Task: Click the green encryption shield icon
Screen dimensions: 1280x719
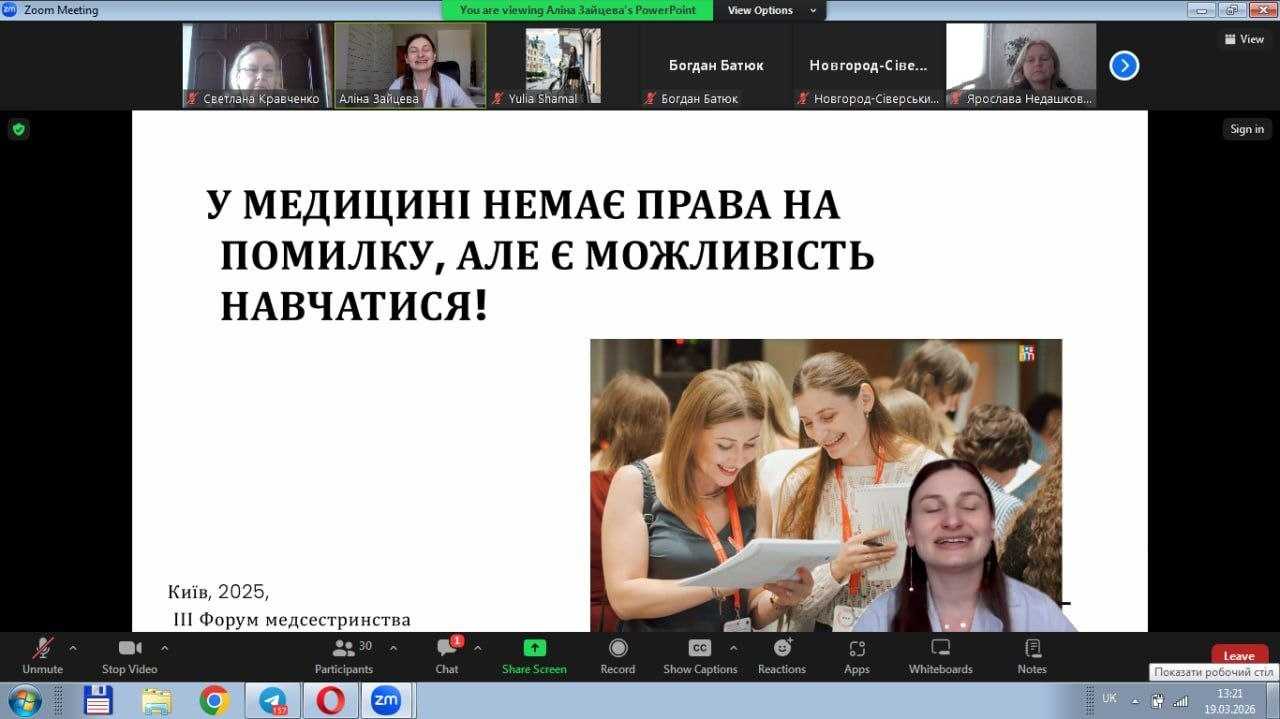Action: [x=18, y=129]
